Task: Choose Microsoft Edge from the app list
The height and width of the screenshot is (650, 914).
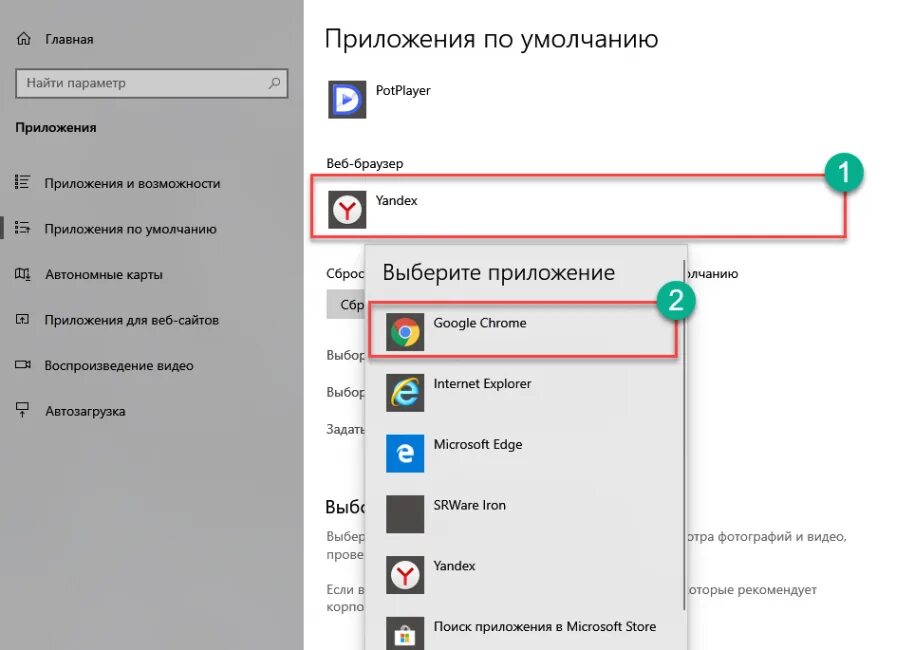Action: (525, 452)
